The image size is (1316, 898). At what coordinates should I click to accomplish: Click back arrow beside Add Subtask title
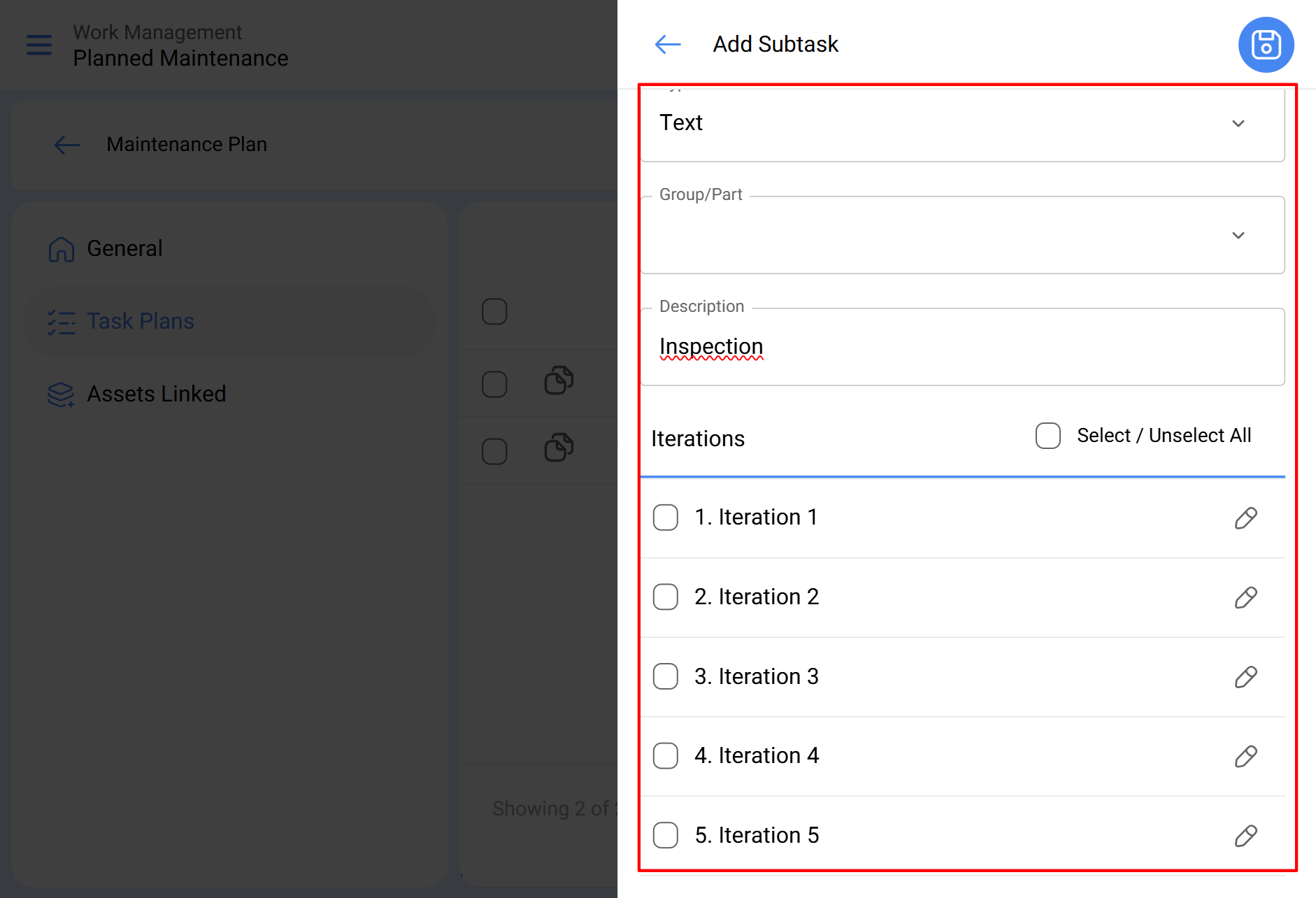[667, 45]
